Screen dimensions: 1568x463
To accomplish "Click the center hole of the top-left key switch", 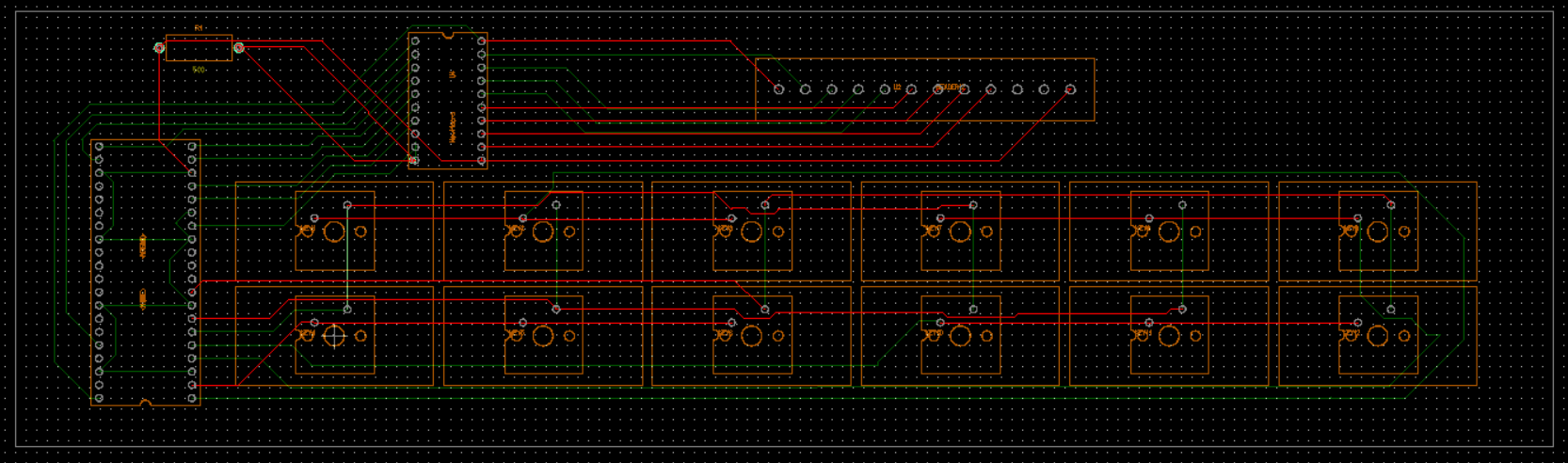I will 334,231.
